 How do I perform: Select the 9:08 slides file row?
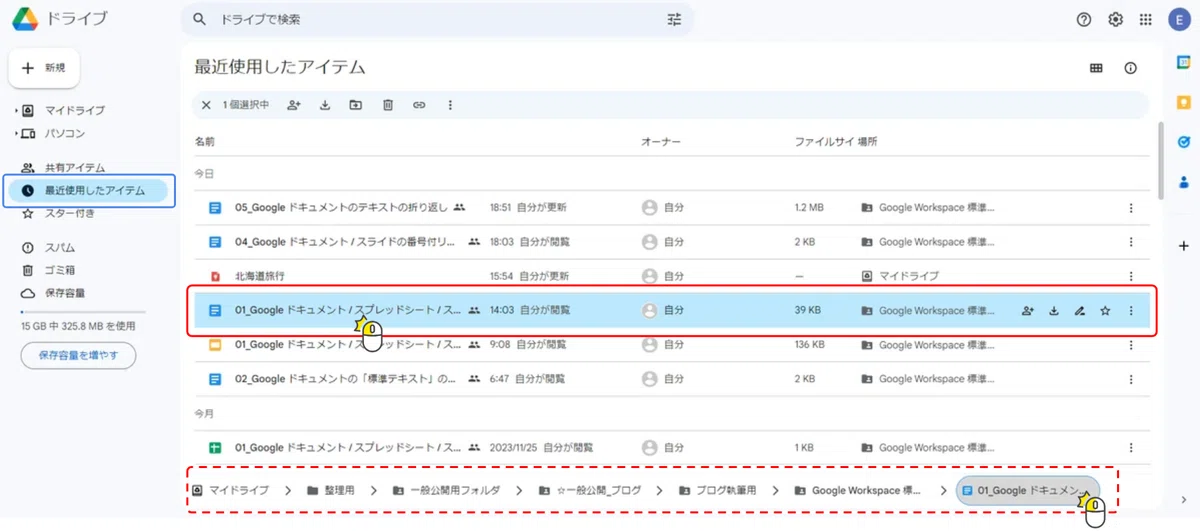tap(672, 345)
